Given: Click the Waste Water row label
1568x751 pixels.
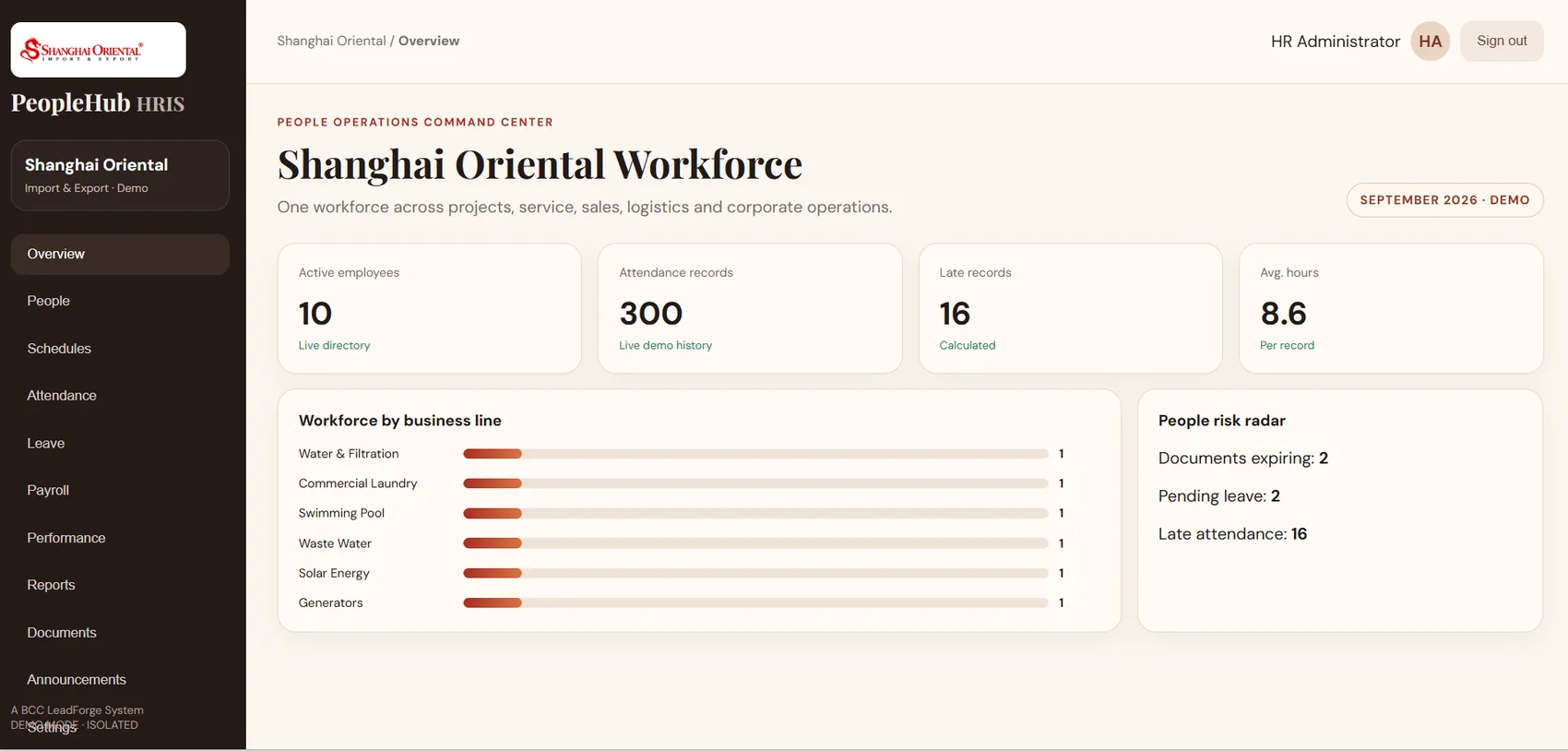Looking at the screenshot, I should click(335, 543).
